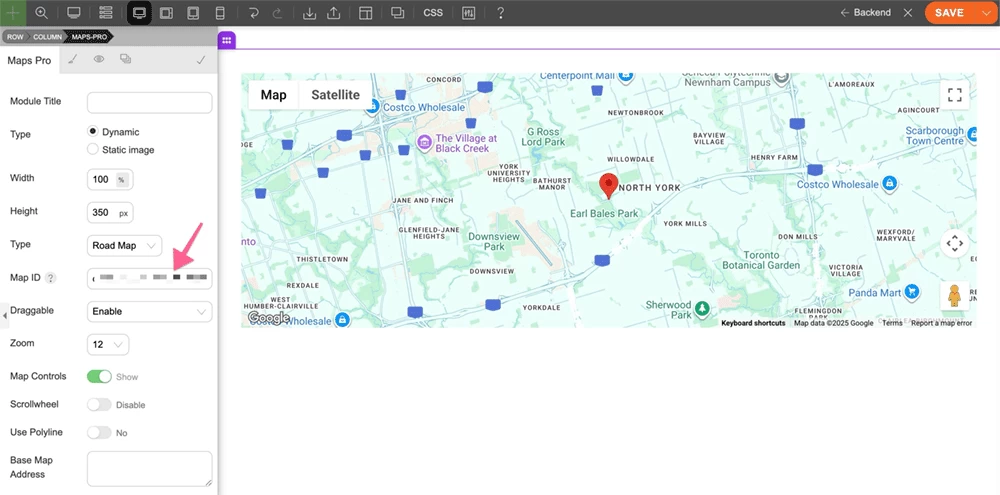
Task: Select COLUMN in the breadcrumb
Action: [47, 37]
